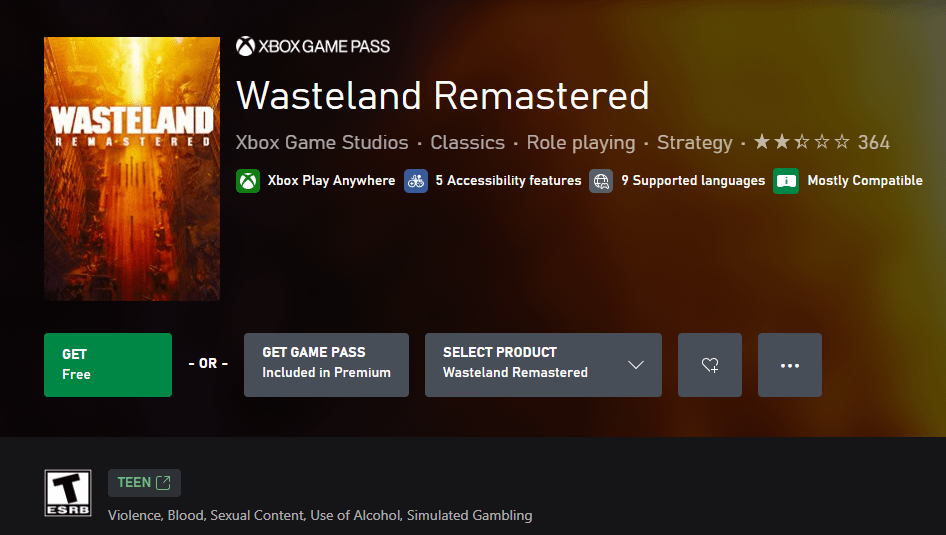This screenshot has height=535, width=946.
Task: Browse the Role playing category
Action: point(581,143)
